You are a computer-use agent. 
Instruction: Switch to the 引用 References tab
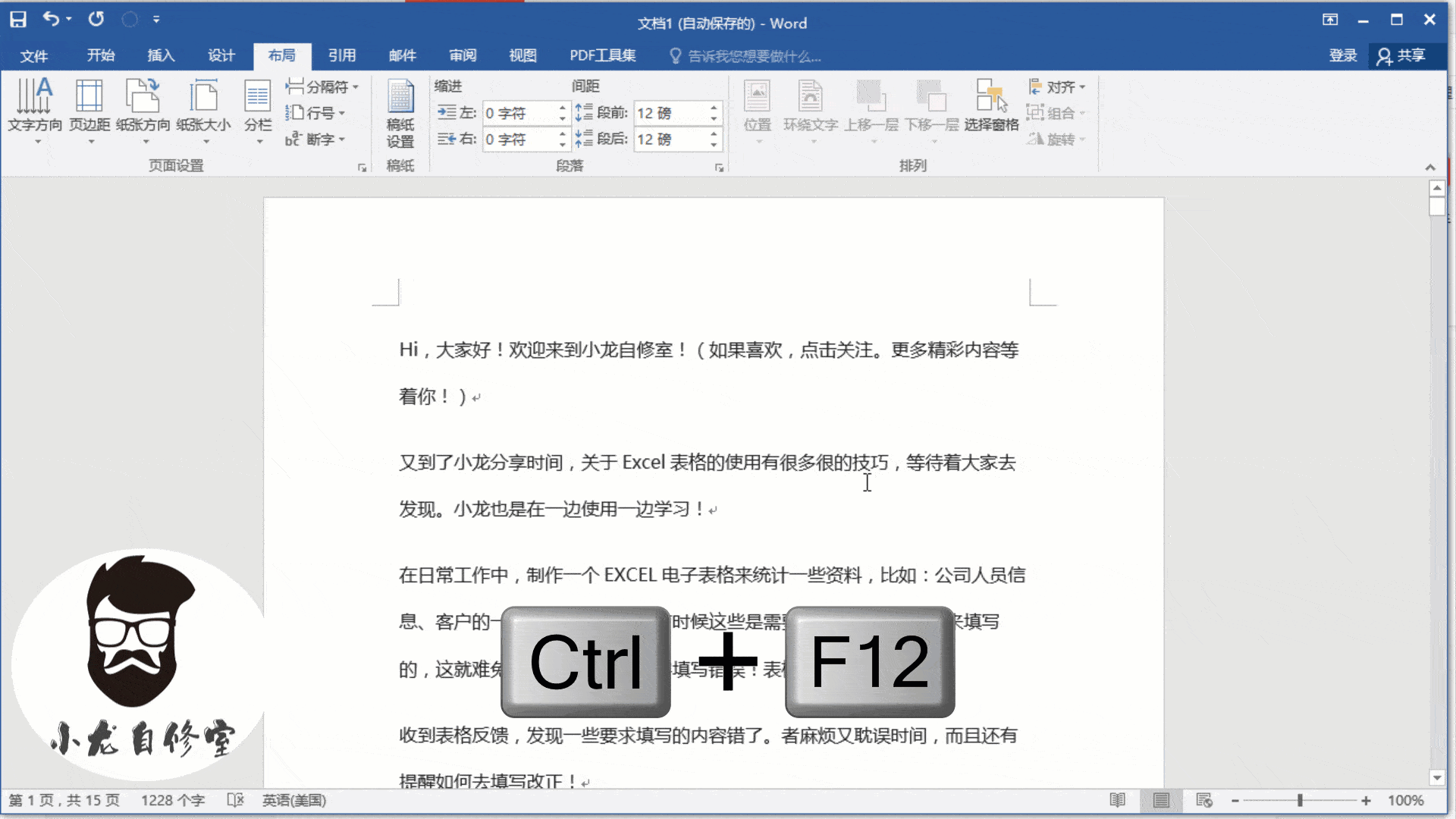click(x=342, y=56)
